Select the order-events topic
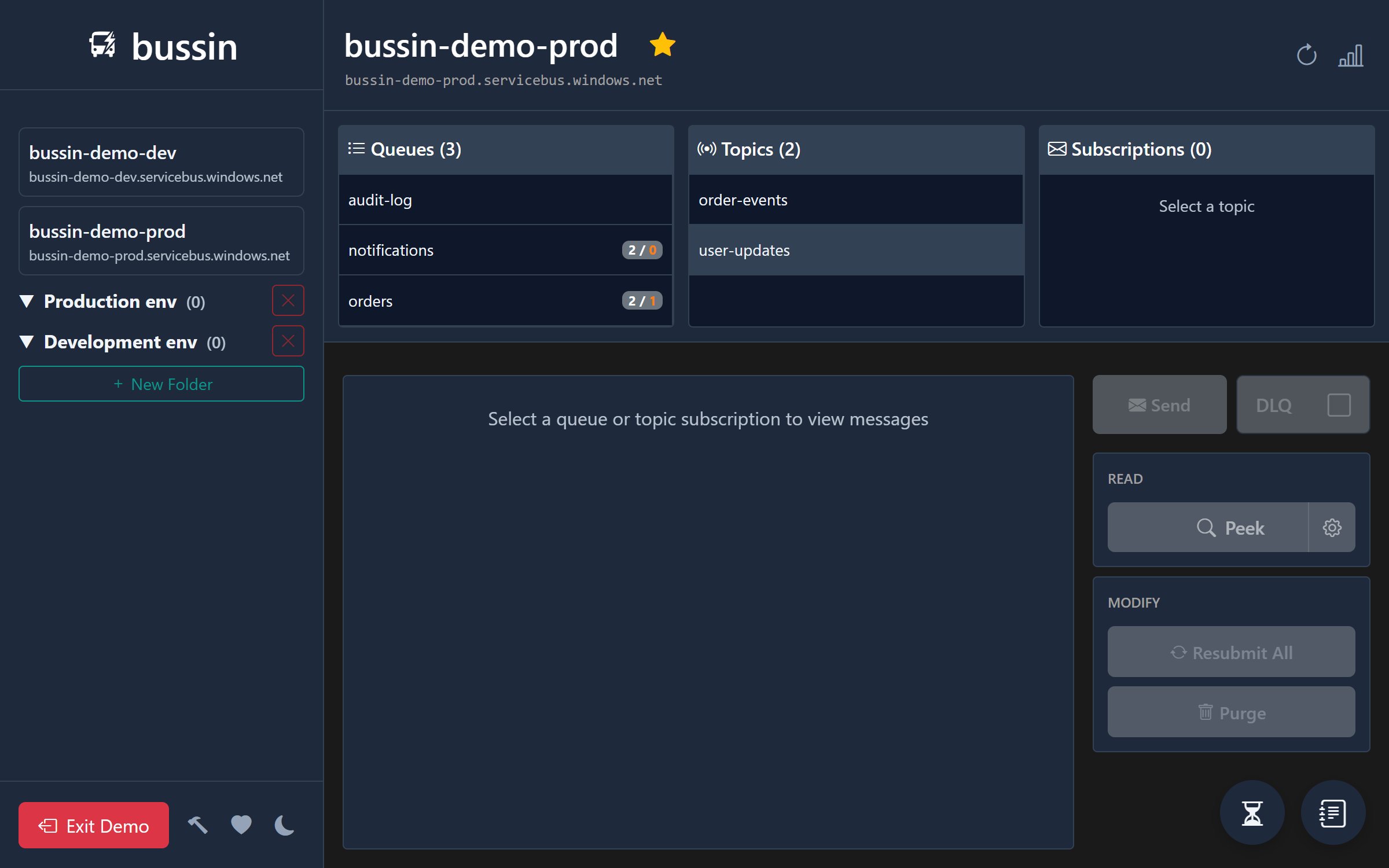The height and width of the screenshot is (868, 1389). point(855,200)
